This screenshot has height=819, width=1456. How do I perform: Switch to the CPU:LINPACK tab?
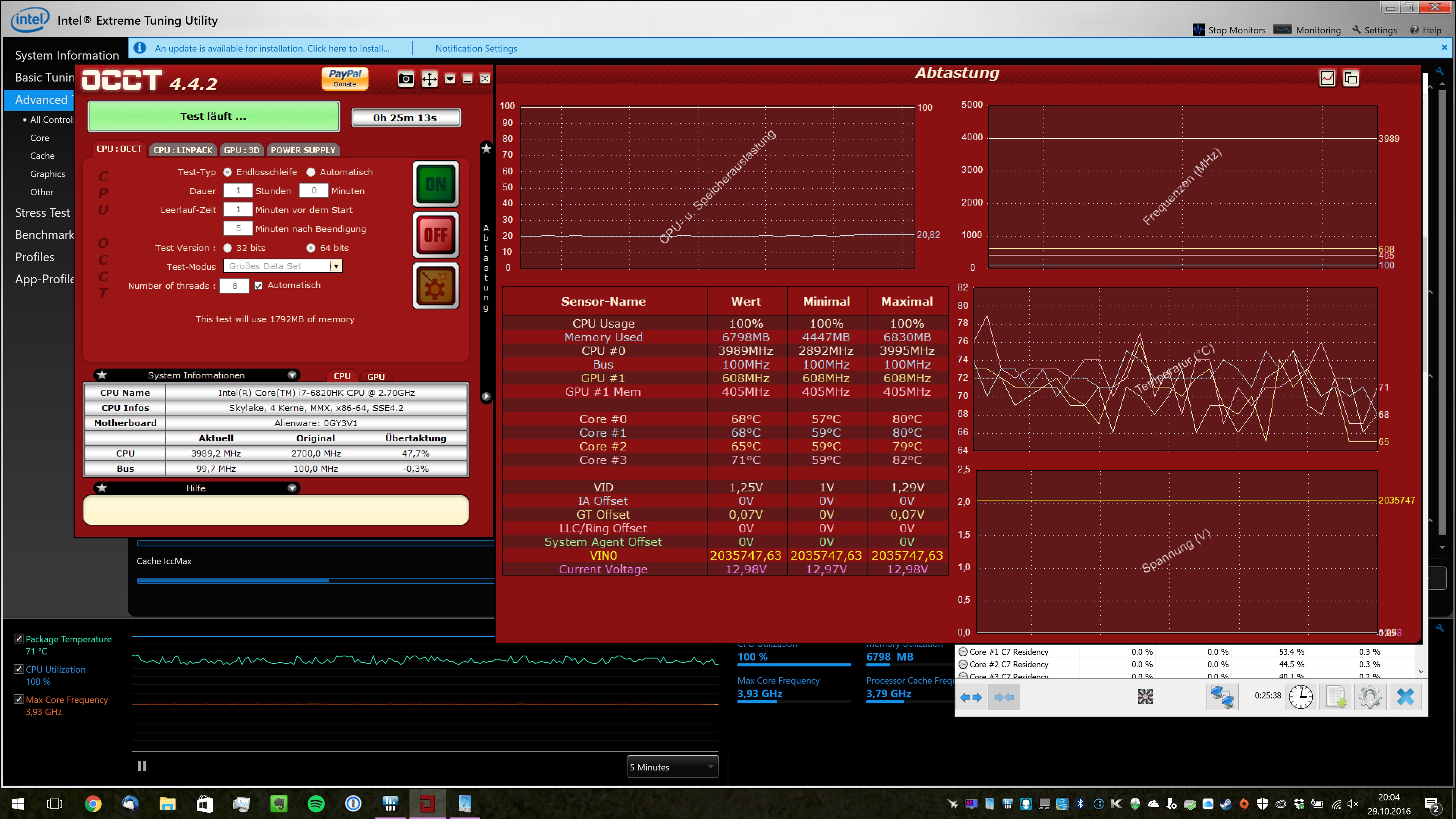182,150
